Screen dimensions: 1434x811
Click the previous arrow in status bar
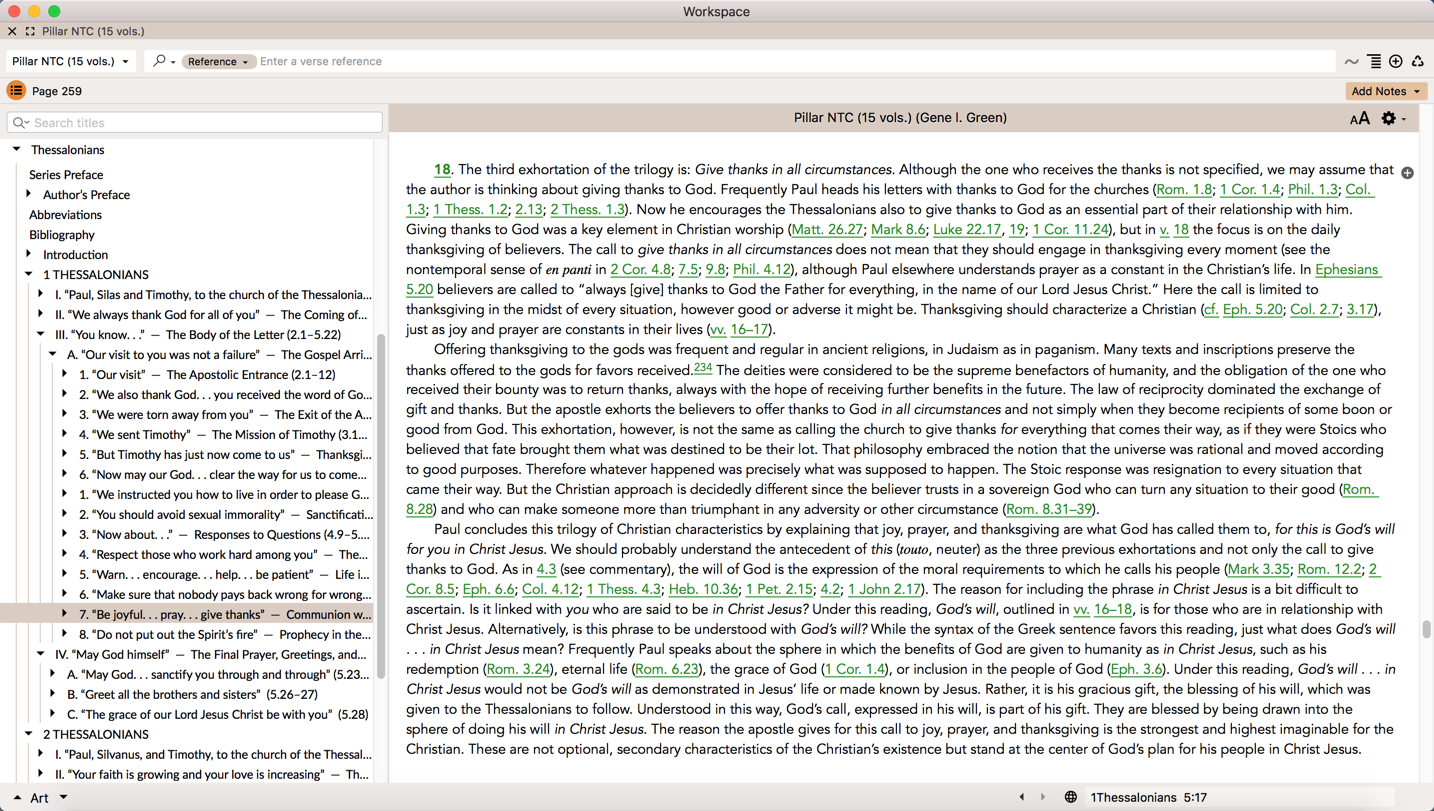pyautogui.click(x=1021, y=797)
